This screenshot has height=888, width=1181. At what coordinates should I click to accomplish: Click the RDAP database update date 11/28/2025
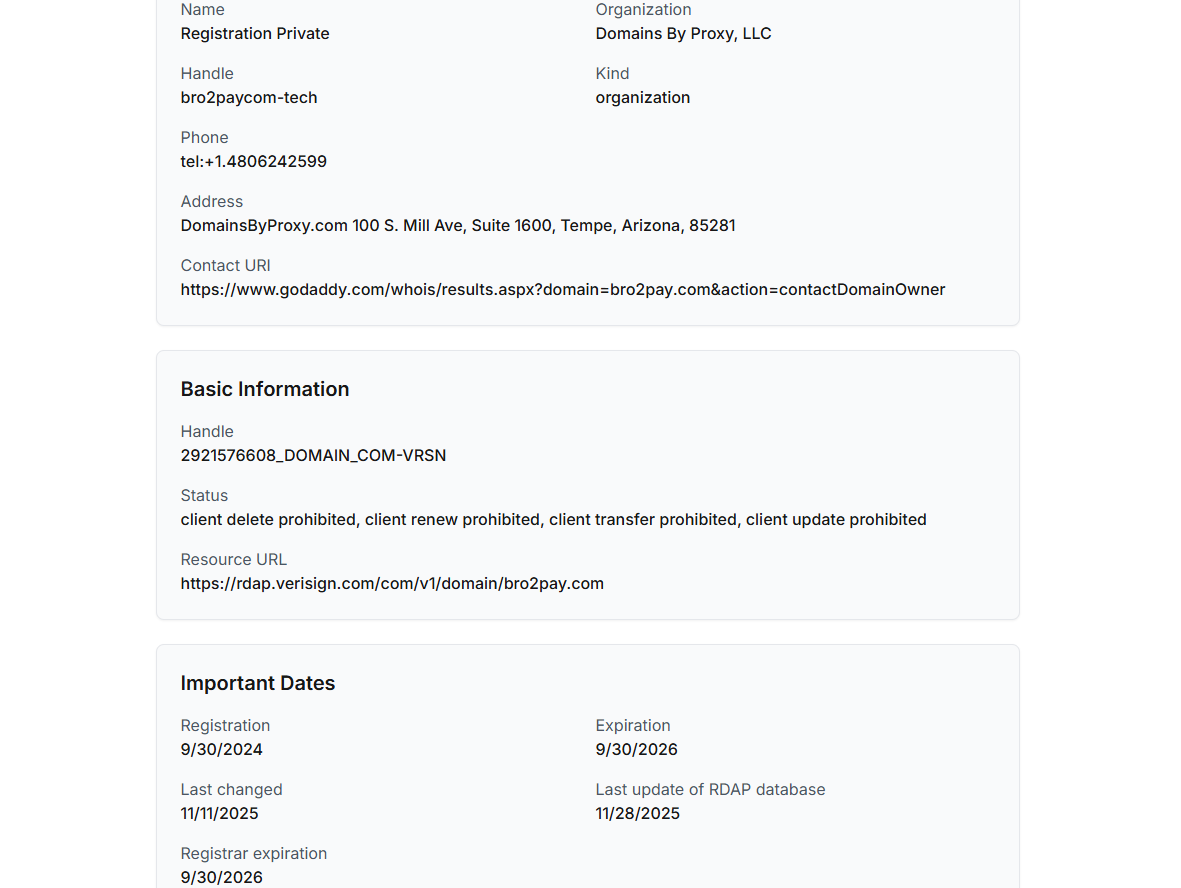click(637, 814)
